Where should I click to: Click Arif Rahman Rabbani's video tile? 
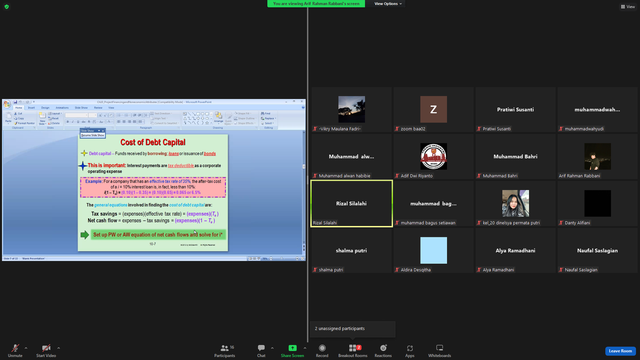point(598,156)
